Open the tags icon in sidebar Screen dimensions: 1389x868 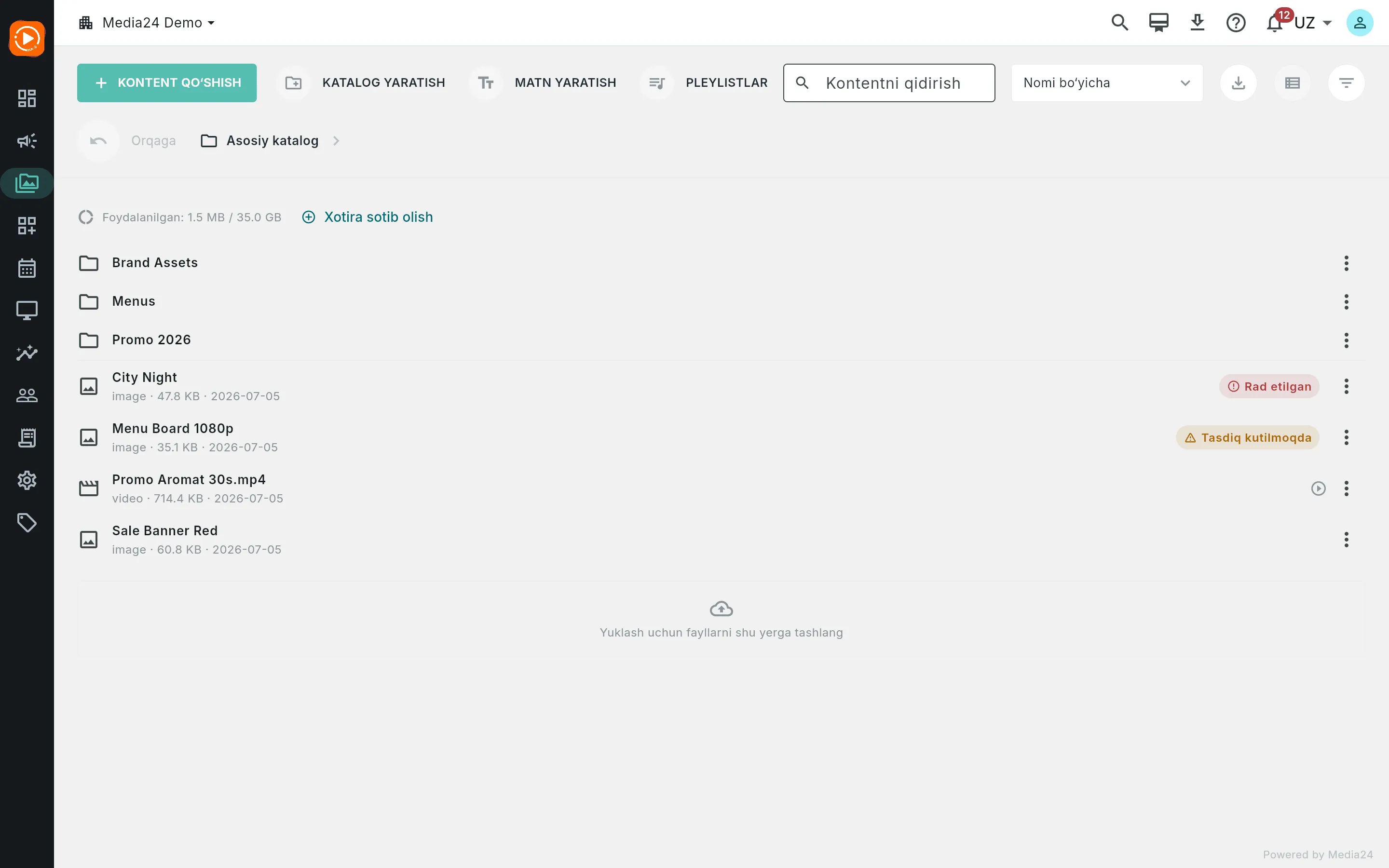[x=27, y=523]
